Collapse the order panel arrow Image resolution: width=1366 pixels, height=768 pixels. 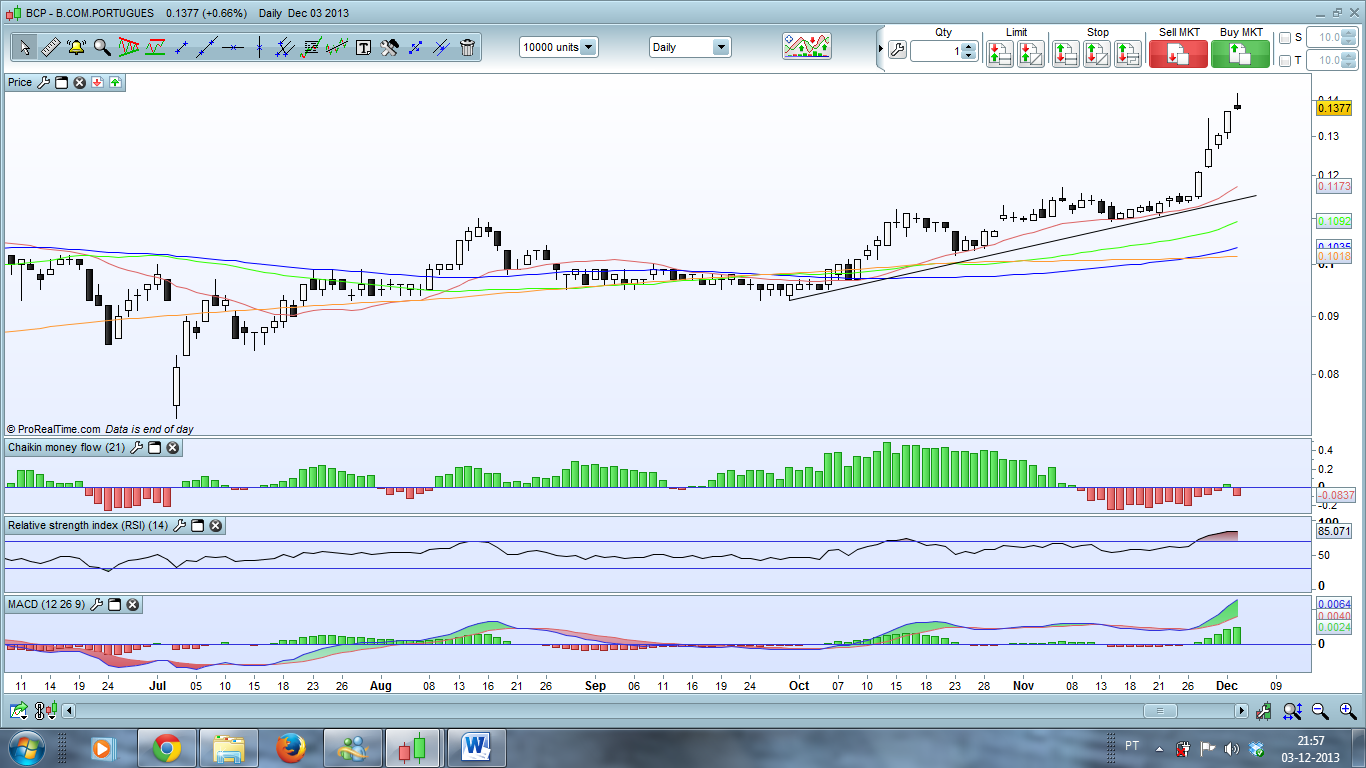pyautogui.click(x=880, y=49)
